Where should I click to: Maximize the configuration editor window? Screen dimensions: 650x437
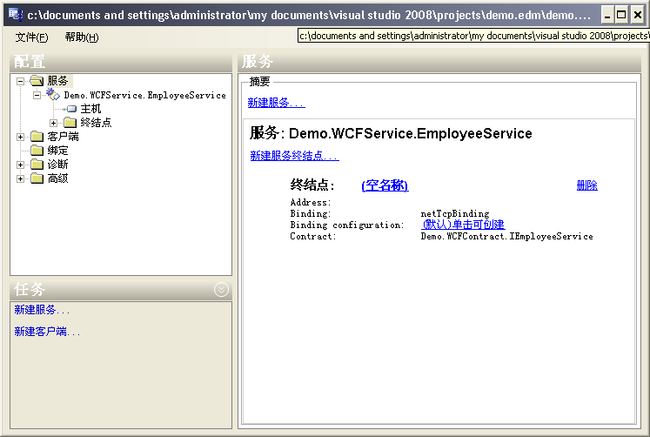(x=621, y=15)
